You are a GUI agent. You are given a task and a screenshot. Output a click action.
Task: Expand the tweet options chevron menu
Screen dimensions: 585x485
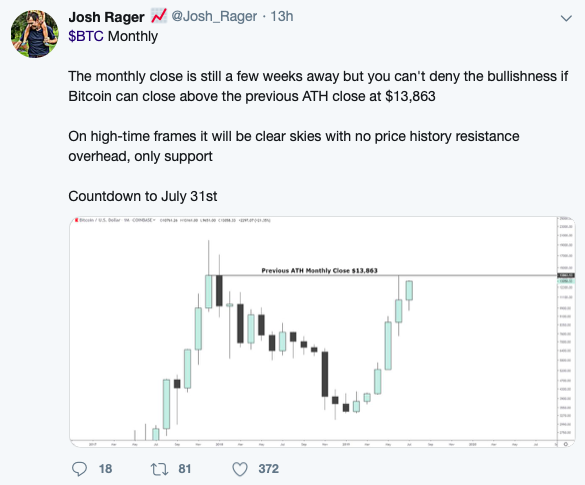(x=566, y=18)
